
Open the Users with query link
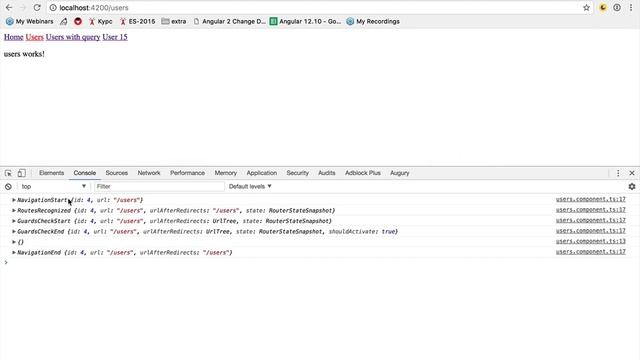(x=73, y=37)
